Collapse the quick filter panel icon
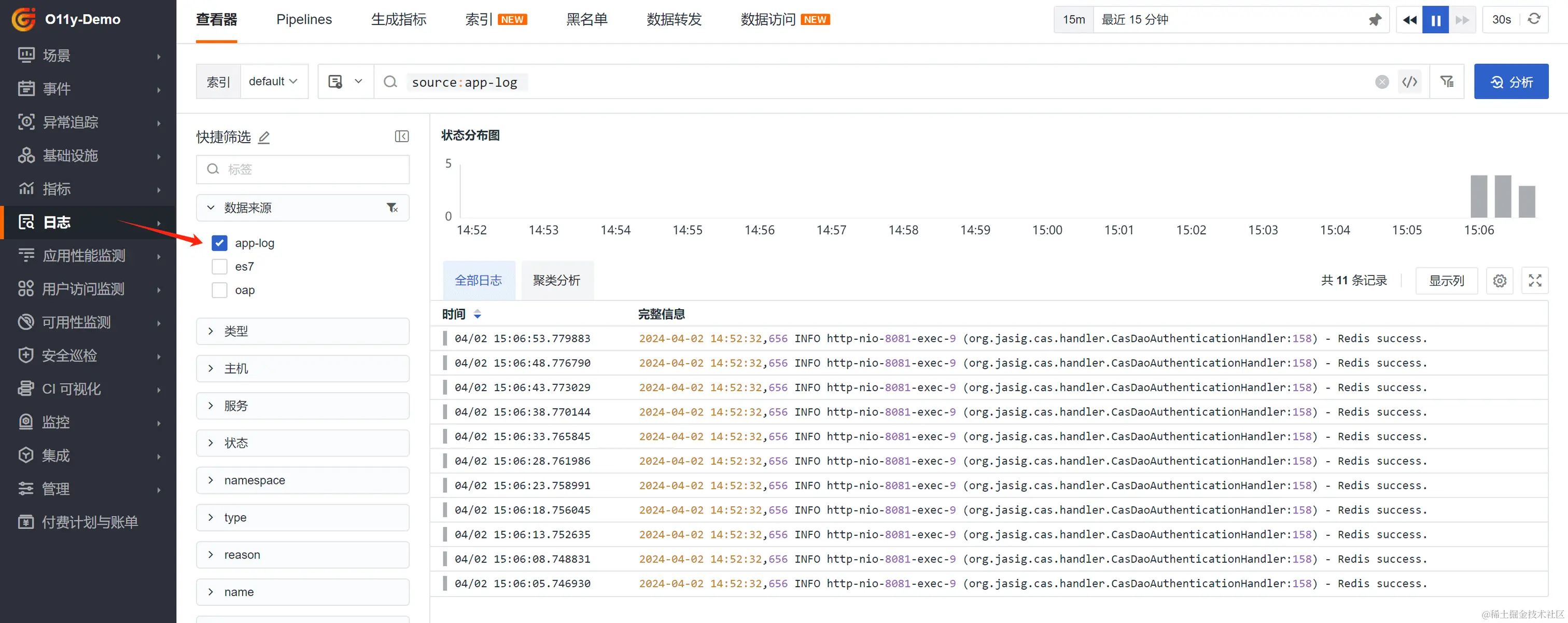The height and width of the screenshot is (623, 1568). tap(402, 136)
